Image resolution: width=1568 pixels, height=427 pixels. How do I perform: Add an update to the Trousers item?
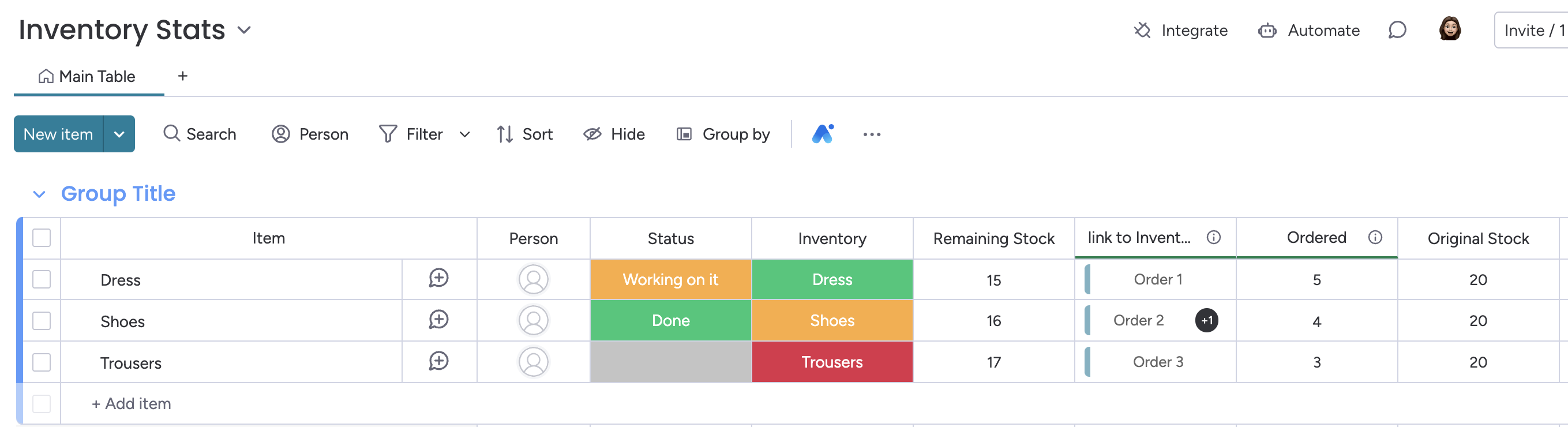(438, 361)
